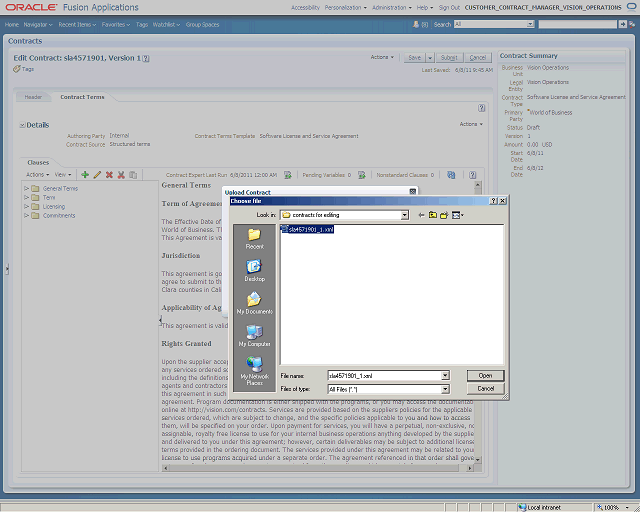
Task: Click the Open button in file dialog
Action: (485, 376)
